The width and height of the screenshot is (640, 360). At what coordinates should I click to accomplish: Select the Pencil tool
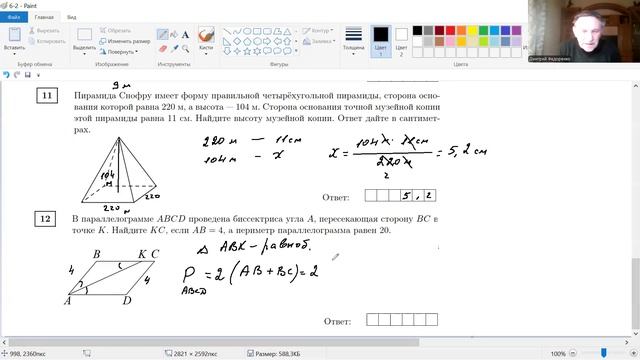point(162,35)
